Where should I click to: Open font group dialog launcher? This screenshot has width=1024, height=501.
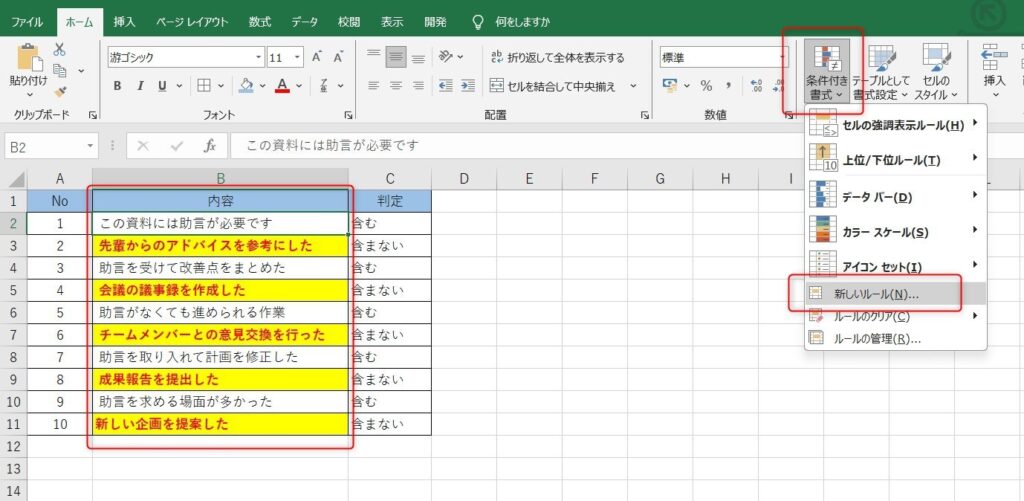pyautogui.click(x=347, y=116)
